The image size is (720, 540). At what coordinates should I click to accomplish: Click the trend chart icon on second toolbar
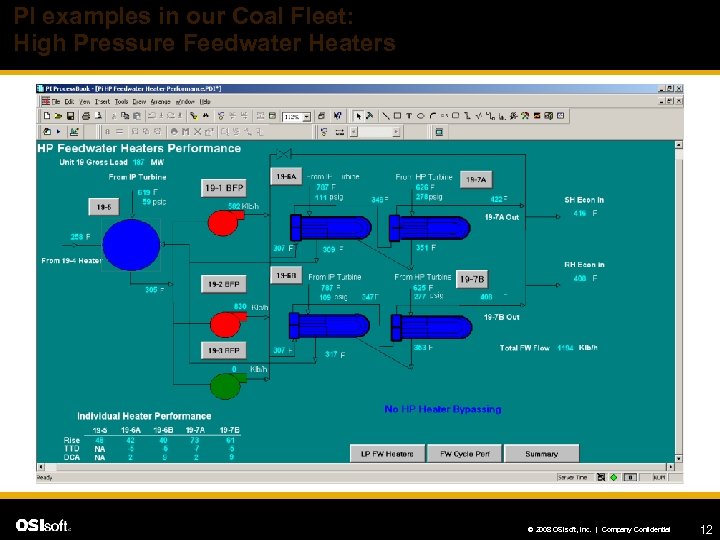pos(73,132)
